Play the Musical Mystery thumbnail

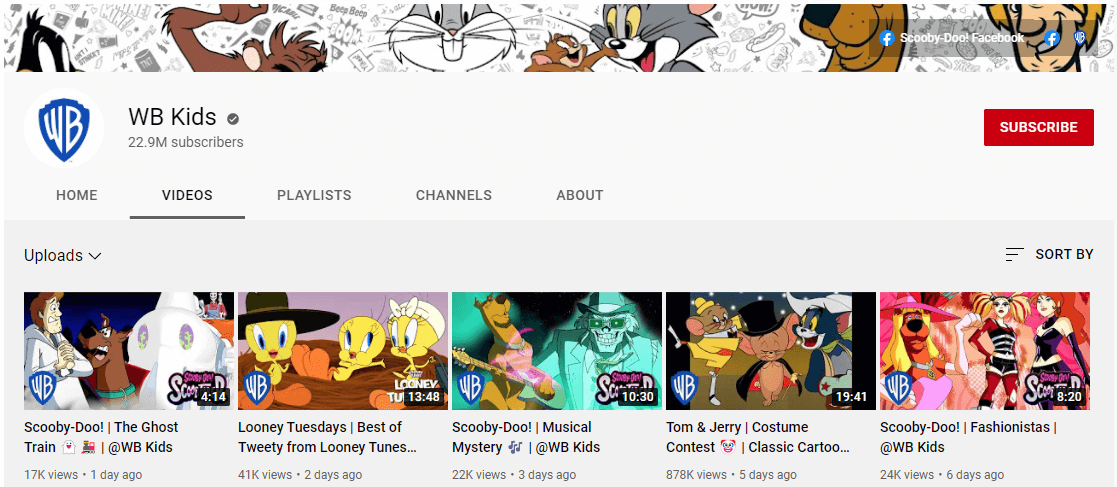(557, 351)
